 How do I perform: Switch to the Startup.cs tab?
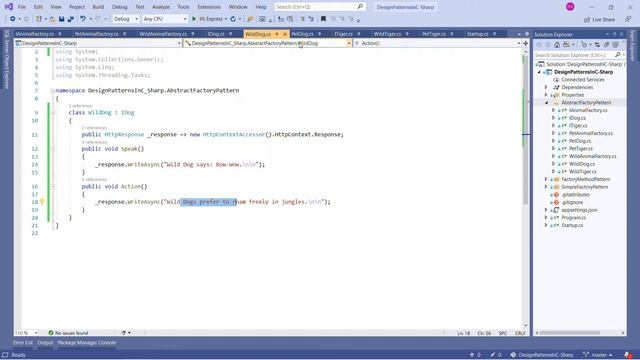click(477, 34)
